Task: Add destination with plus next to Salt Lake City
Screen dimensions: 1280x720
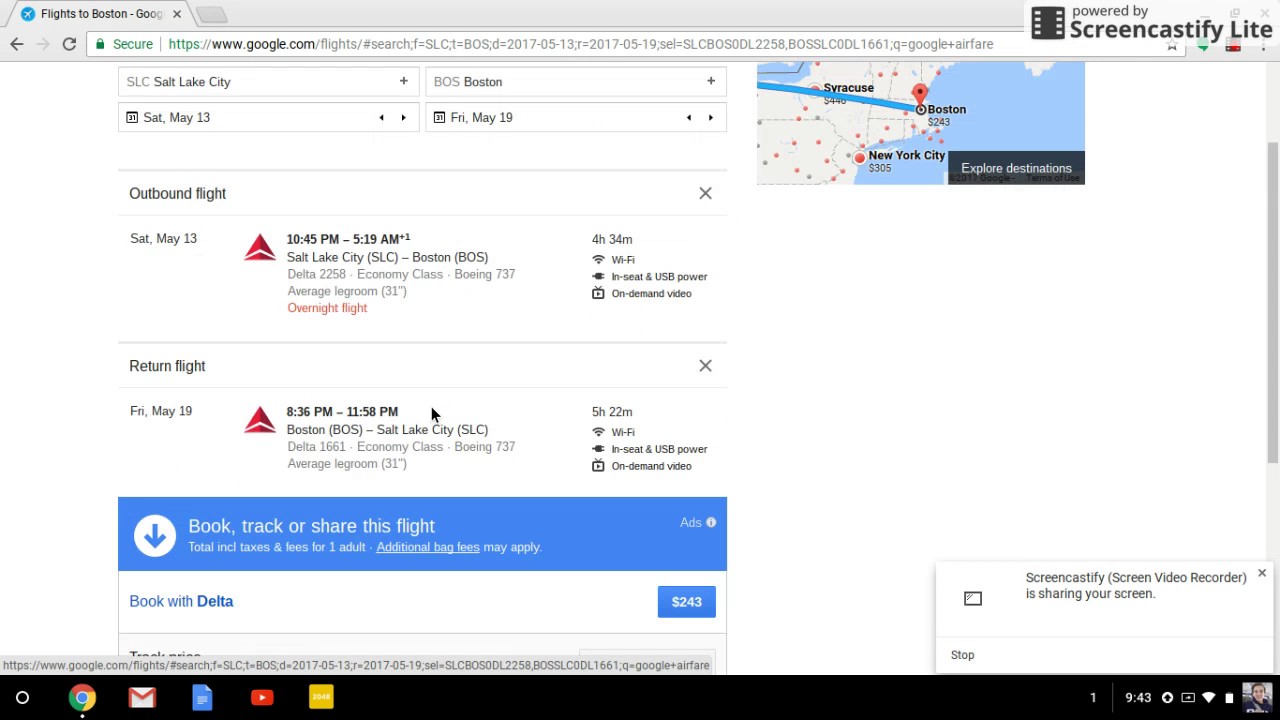Action: click(404, 81)
